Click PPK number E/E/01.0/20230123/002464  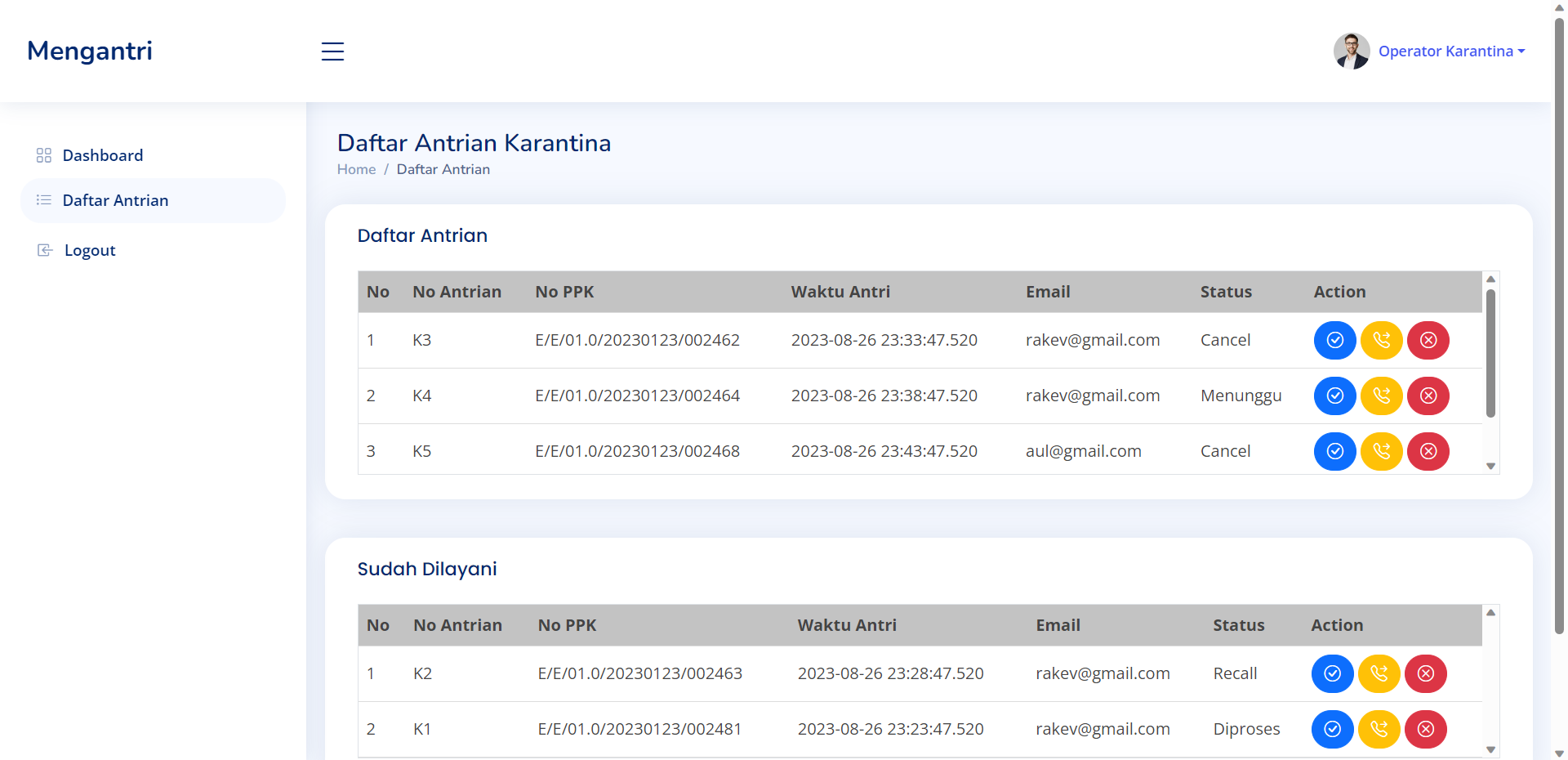point(638,396)
